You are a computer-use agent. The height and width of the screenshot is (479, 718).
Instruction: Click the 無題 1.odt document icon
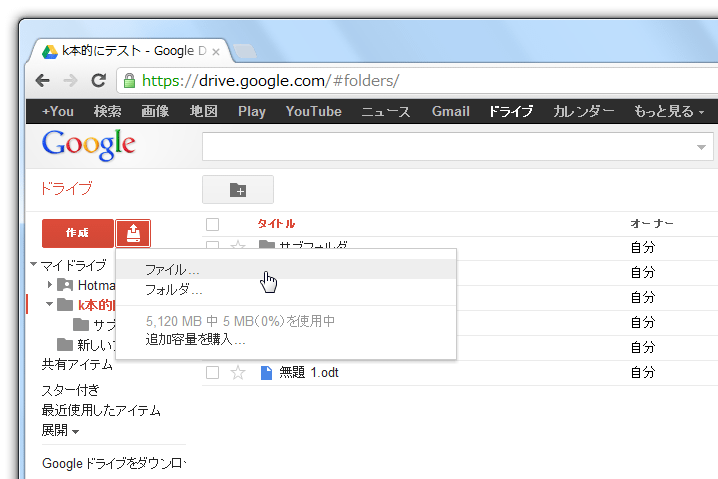[x=267, y=373]
